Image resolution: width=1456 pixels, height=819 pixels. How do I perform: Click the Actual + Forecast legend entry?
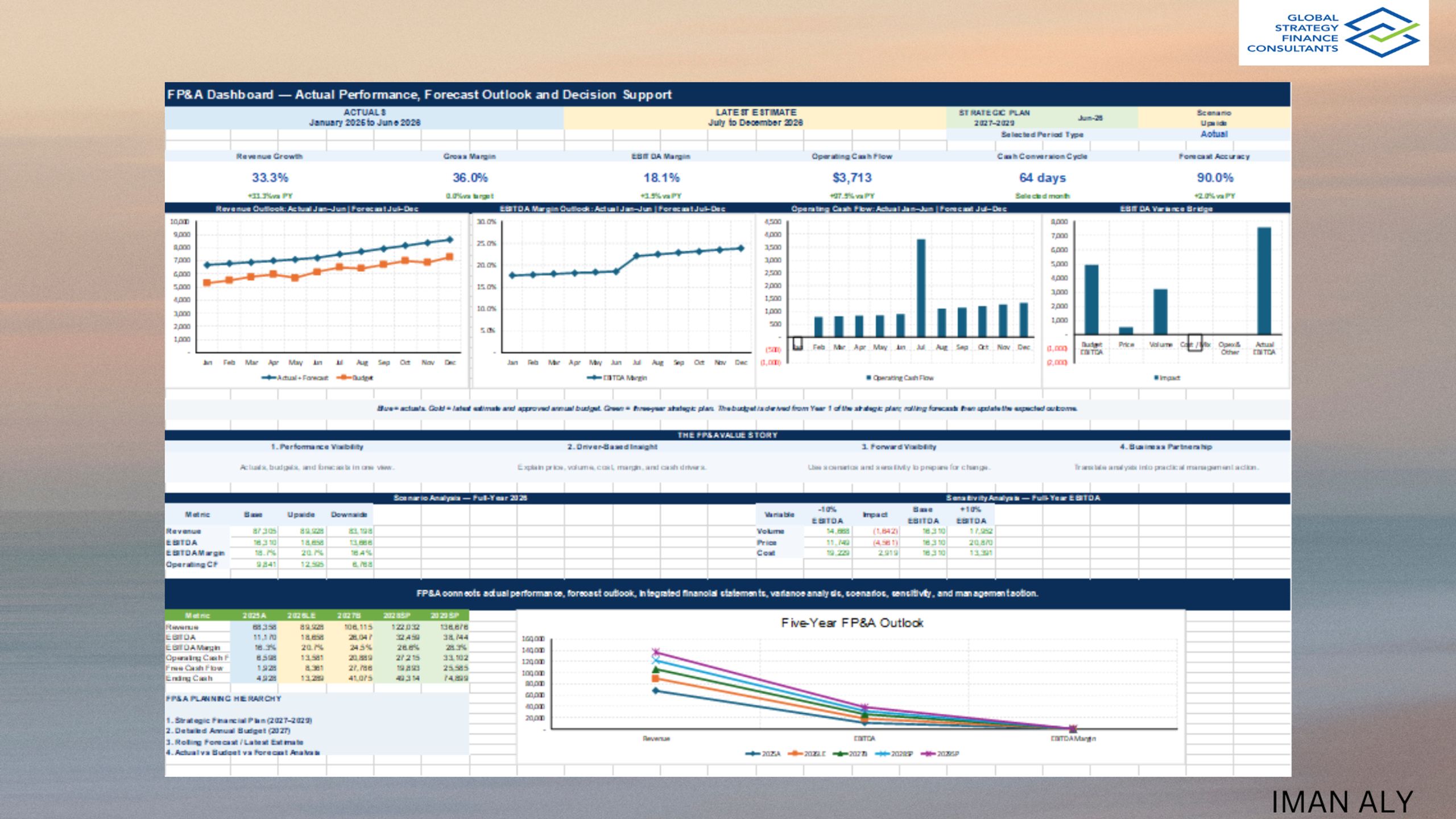[x=295, y=378]
